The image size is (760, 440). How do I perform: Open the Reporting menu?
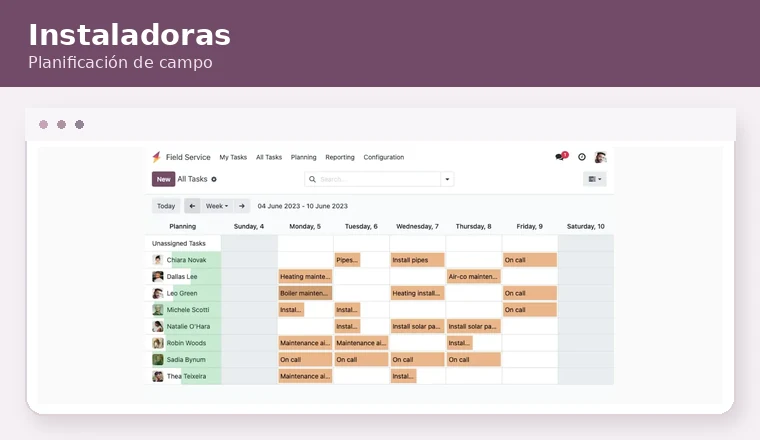340,157
